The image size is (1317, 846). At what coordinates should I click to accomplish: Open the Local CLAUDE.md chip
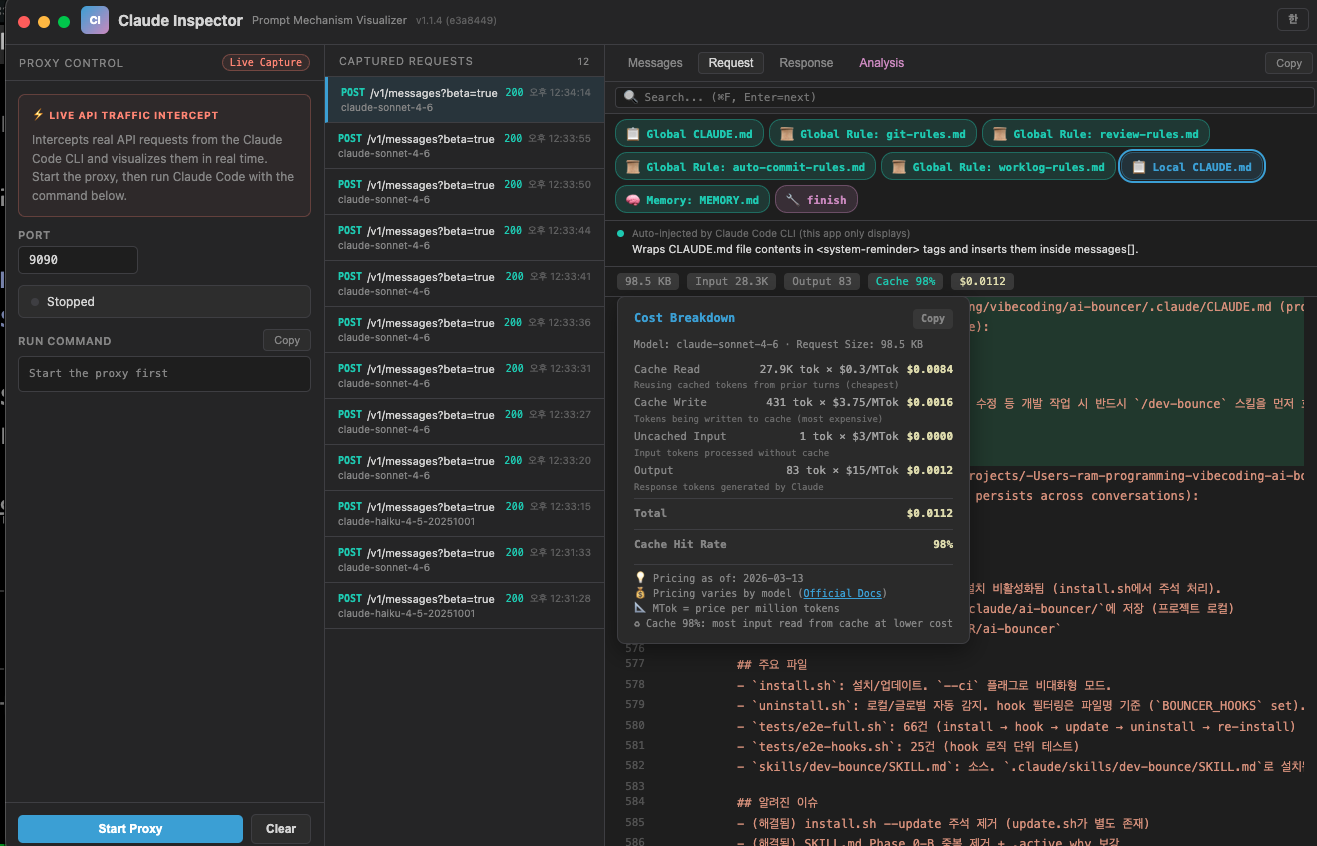point(1191,166)
